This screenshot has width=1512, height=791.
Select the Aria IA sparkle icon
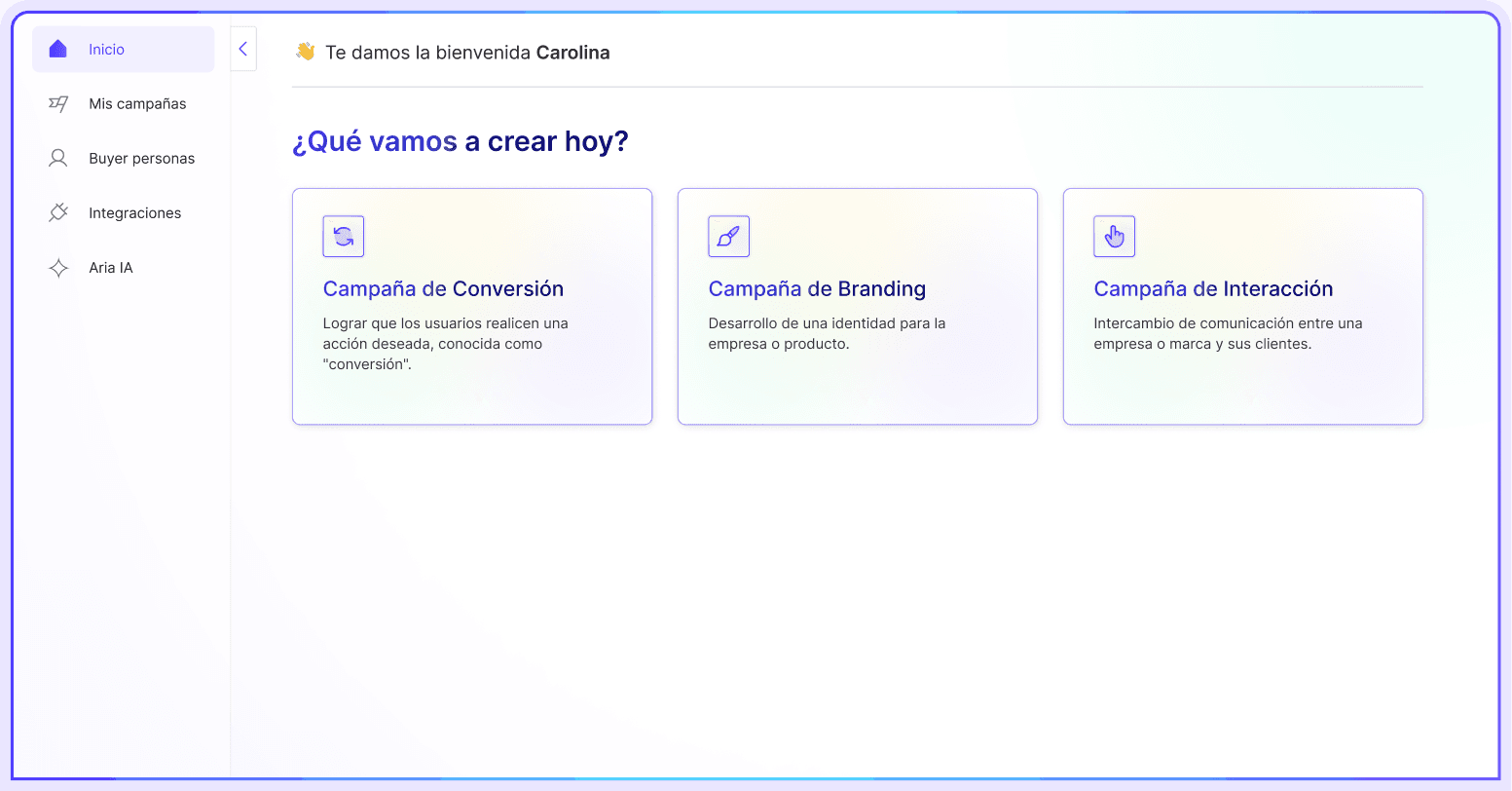57,267
